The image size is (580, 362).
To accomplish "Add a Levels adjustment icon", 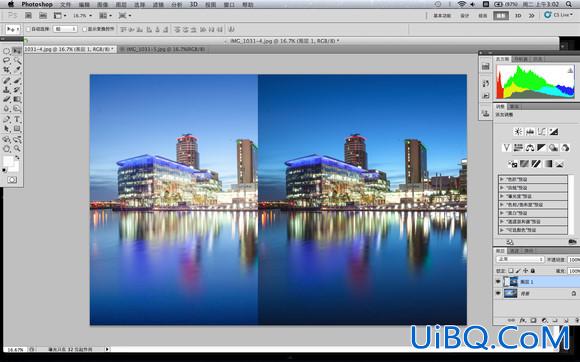I will click(530, 132).
